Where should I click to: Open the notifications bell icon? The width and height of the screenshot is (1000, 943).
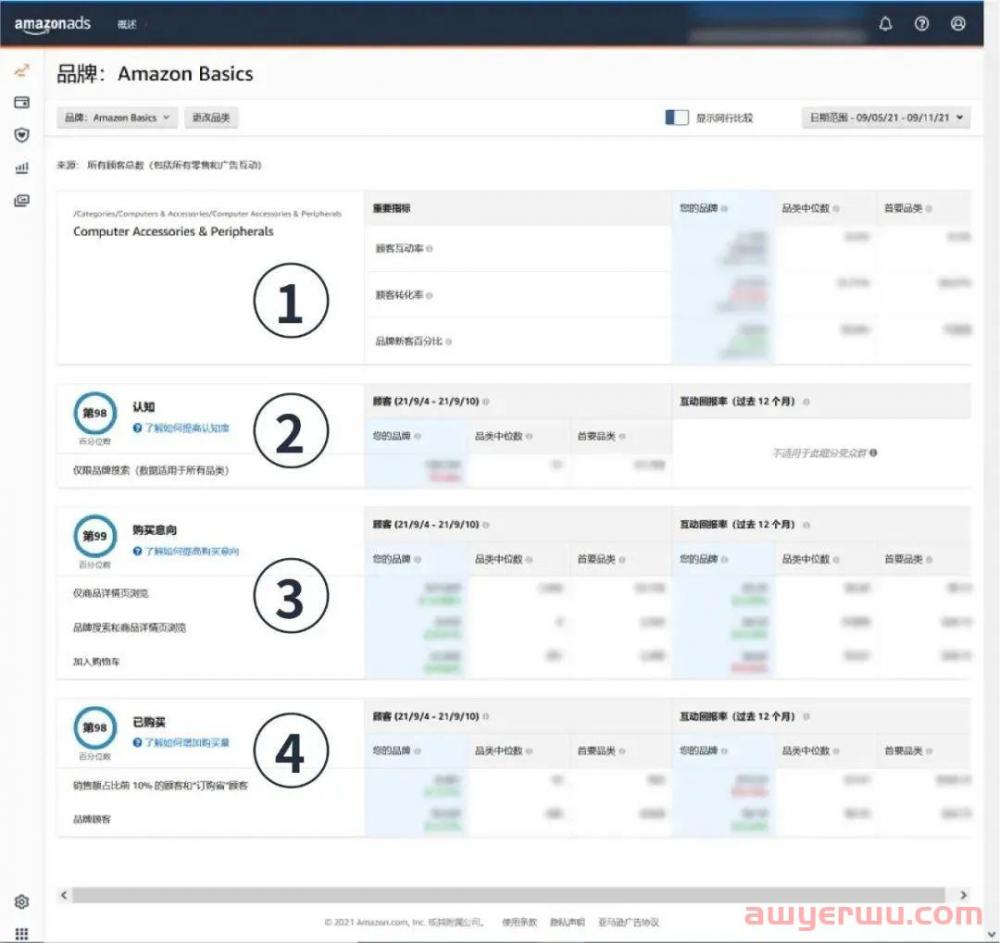tap(885, 24)
